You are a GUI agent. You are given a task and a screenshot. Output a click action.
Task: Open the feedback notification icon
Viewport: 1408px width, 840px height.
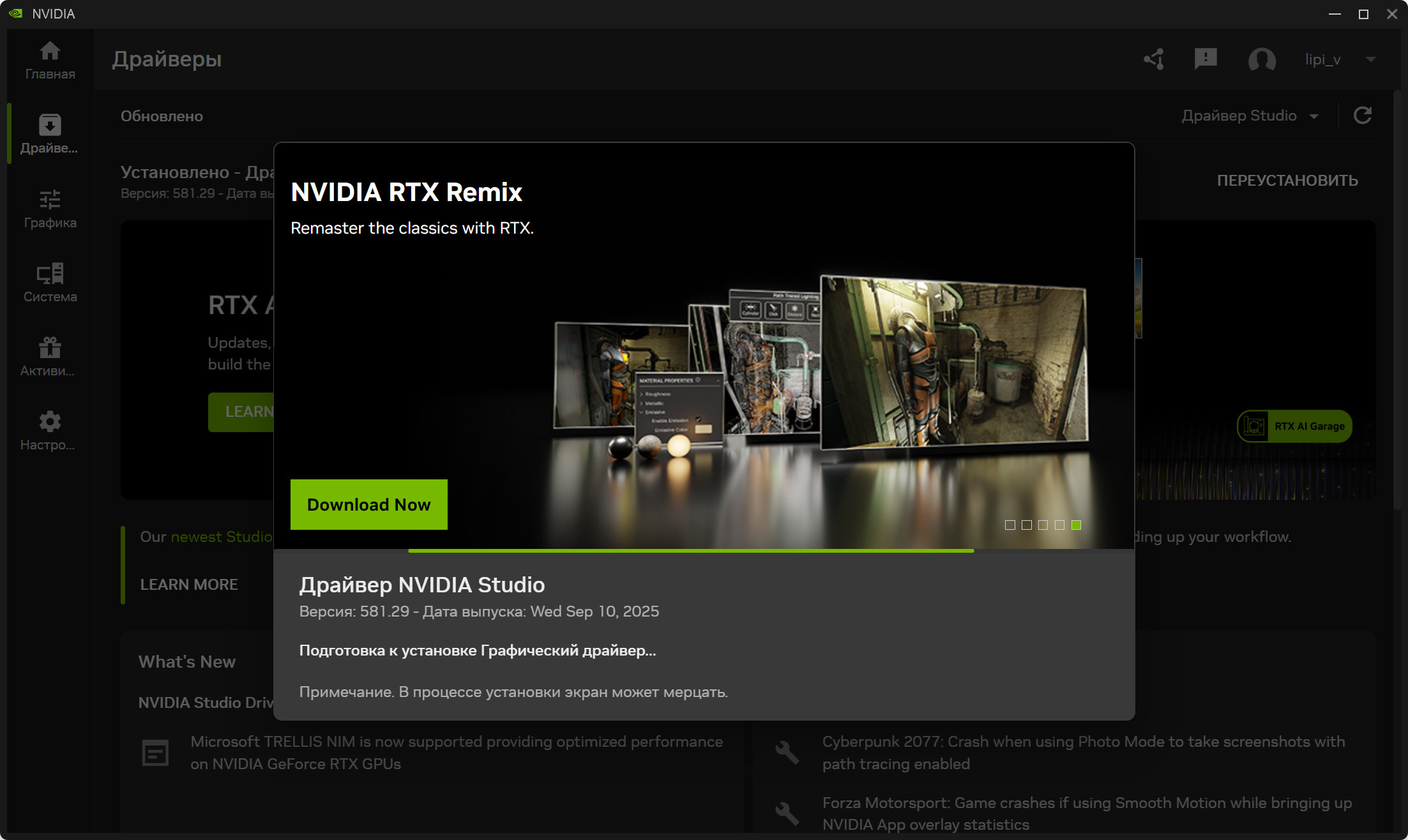point(1206,59)
